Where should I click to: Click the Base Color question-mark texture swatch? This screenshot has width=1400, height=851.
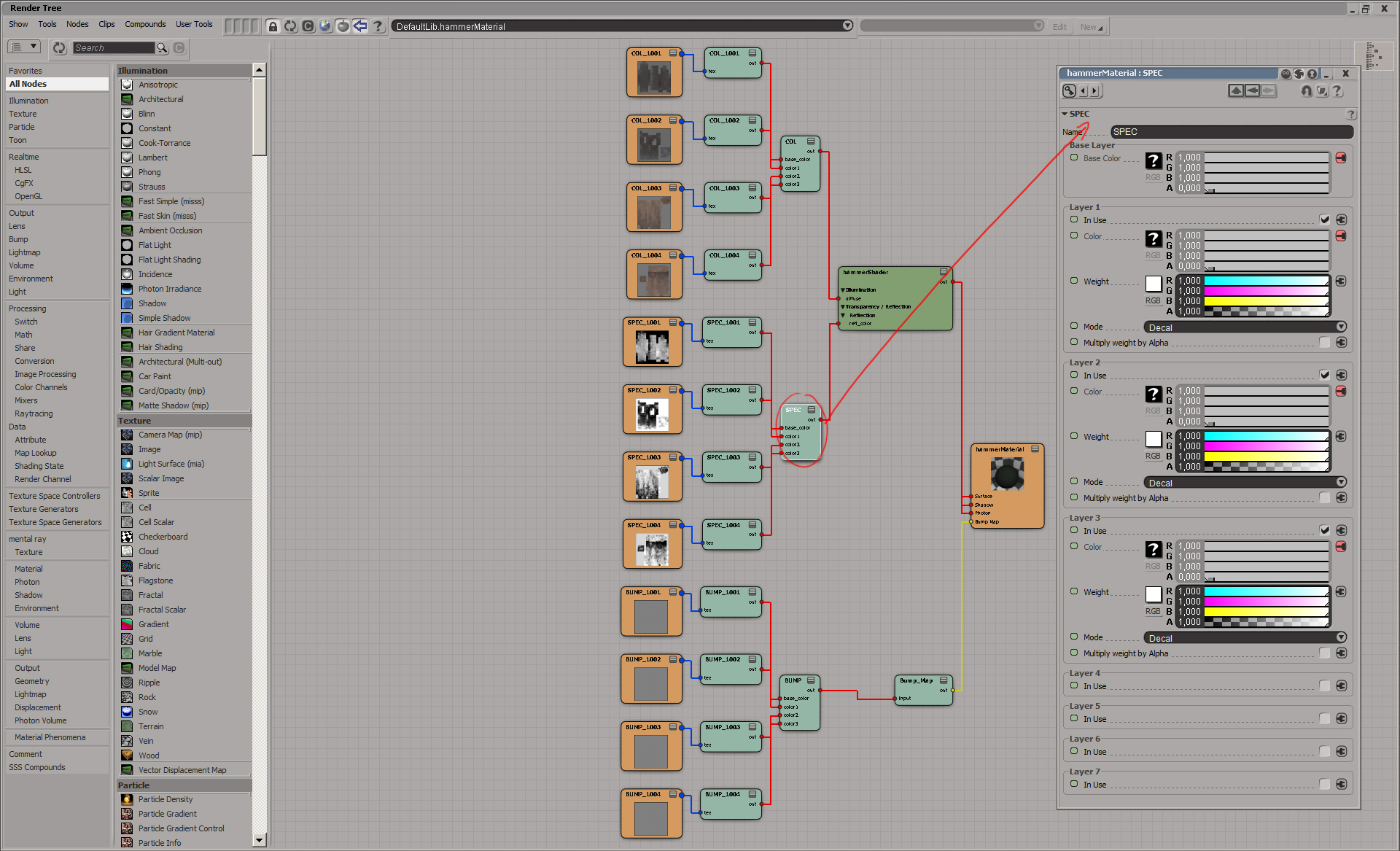coord(1153,161)
